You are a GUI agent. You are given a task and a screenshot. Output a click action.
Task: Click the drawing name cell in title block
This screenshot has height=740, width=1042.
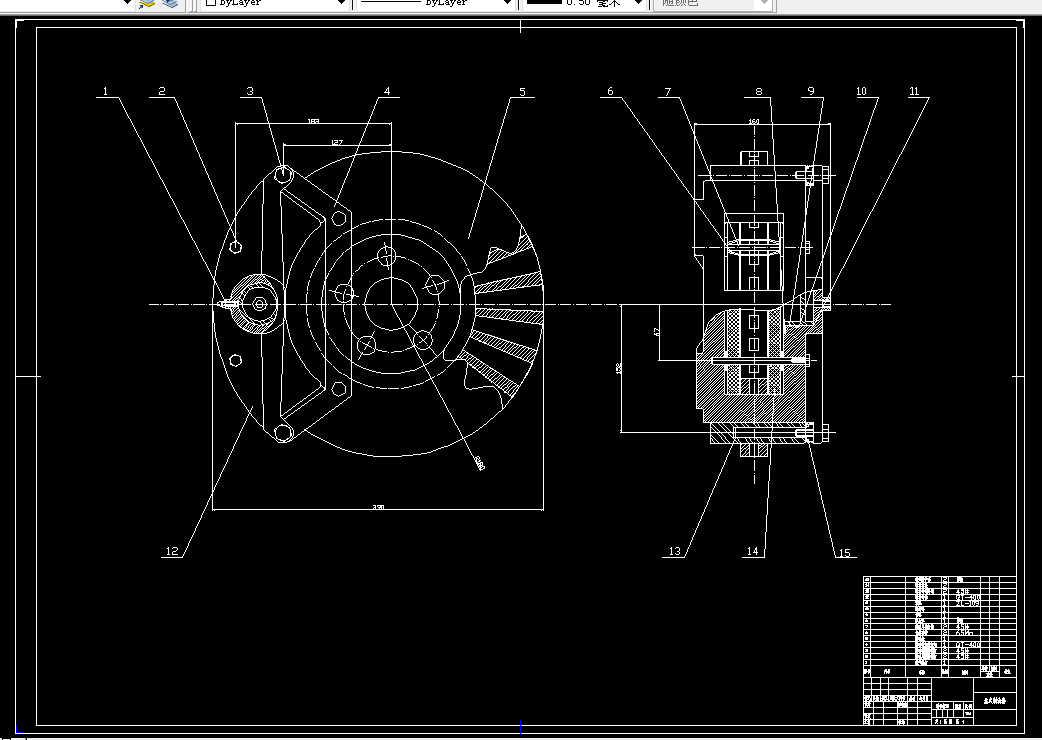click(995, 701)
